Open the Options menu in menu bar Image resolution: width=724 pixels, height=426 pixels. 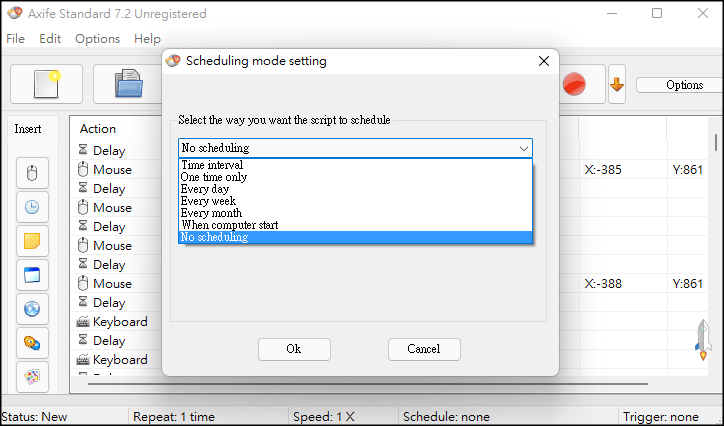[x=97, y=39]
